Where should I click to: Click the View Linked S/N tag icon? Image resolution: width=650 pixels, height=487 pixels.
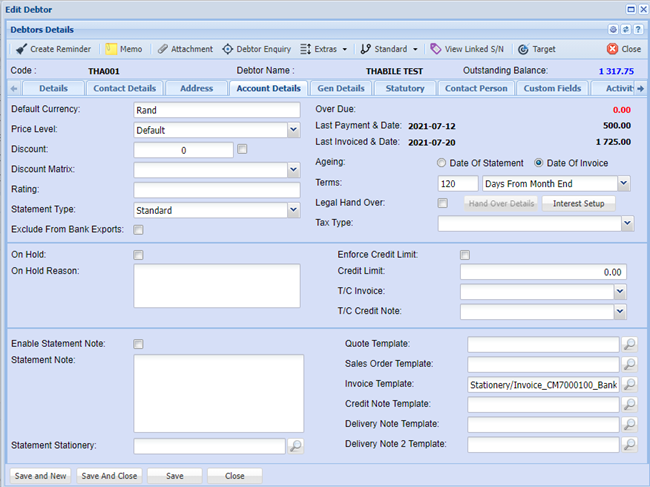435,48
